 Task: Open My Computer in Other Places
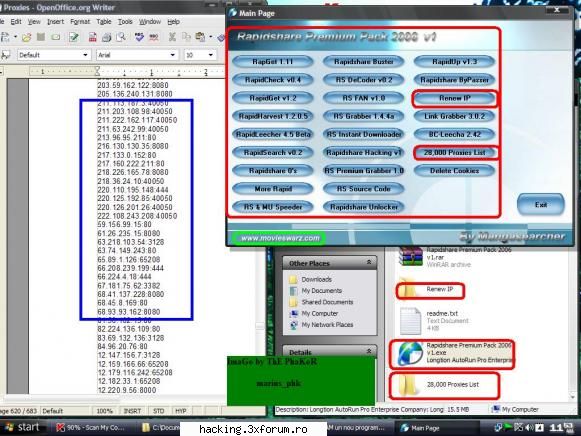click(319, 313)
